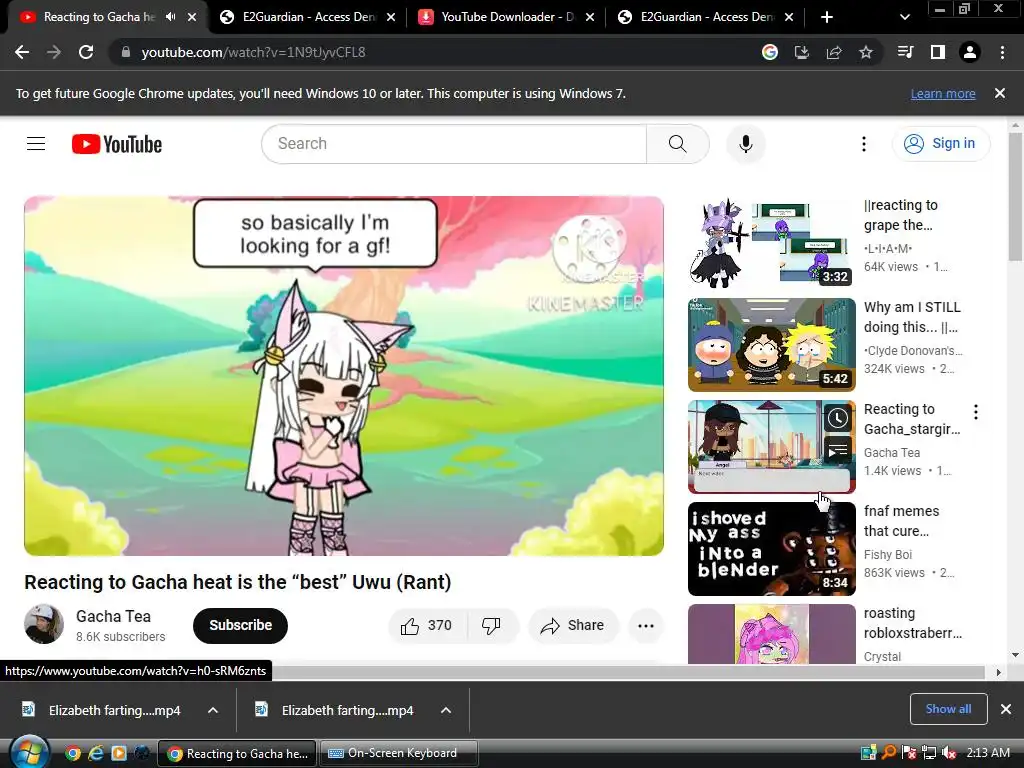
Task: Open the Gacha Tea channel name
Action: point(114,616)
